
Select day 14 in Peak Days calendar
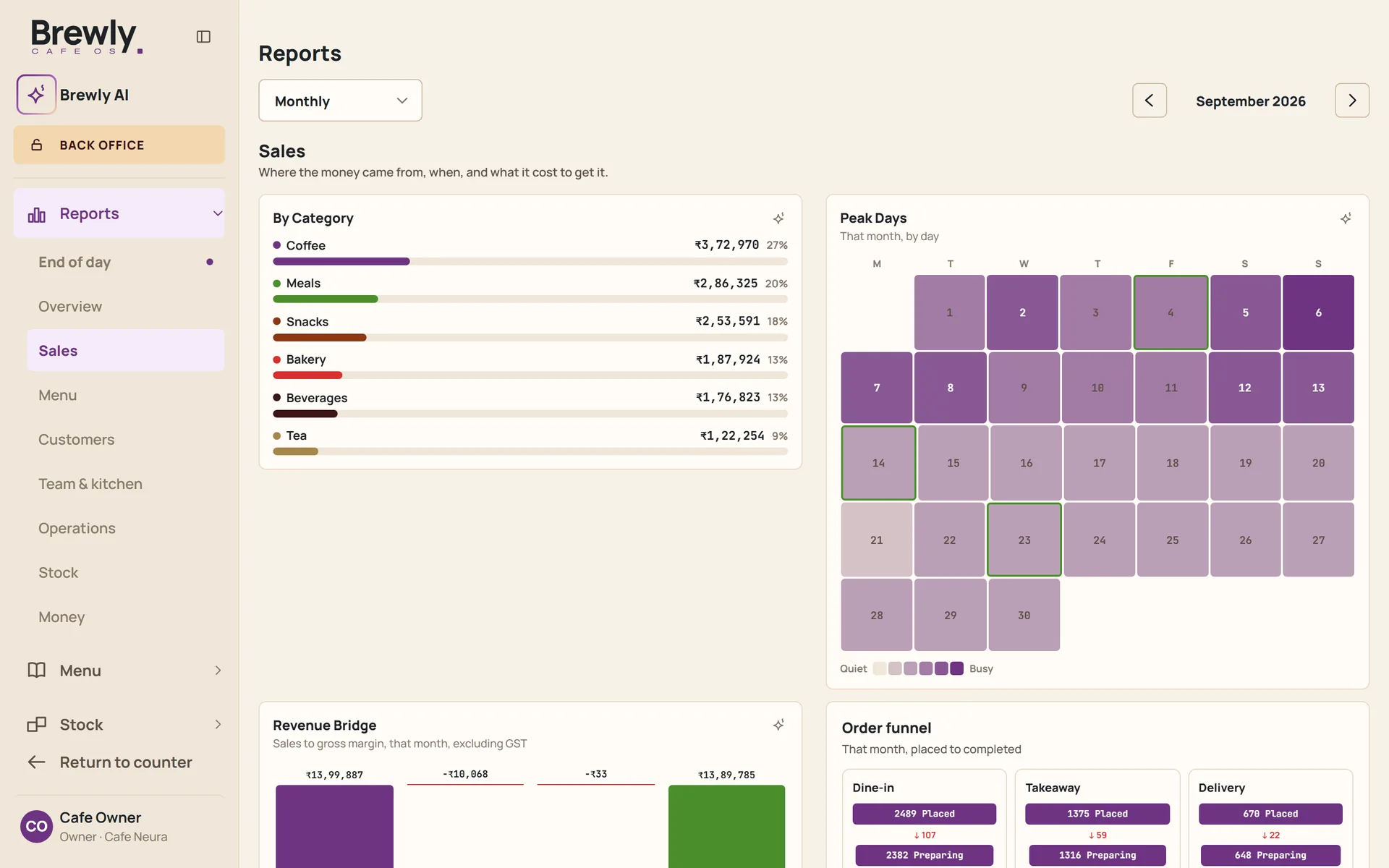[x=878, y=463]
